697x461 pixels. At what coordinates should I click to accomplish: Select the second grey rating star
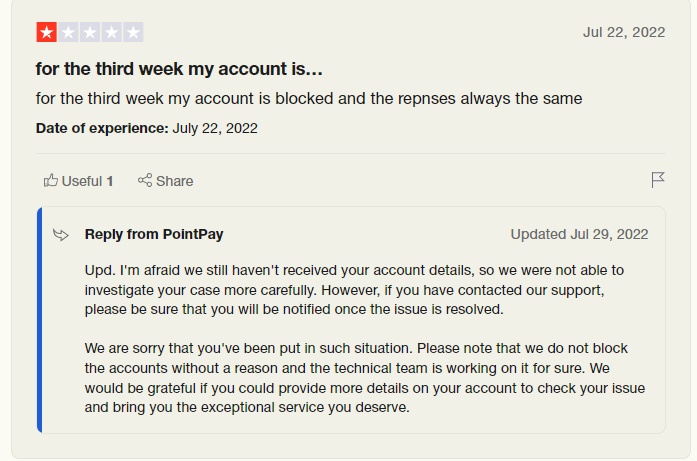pos(68,32)
